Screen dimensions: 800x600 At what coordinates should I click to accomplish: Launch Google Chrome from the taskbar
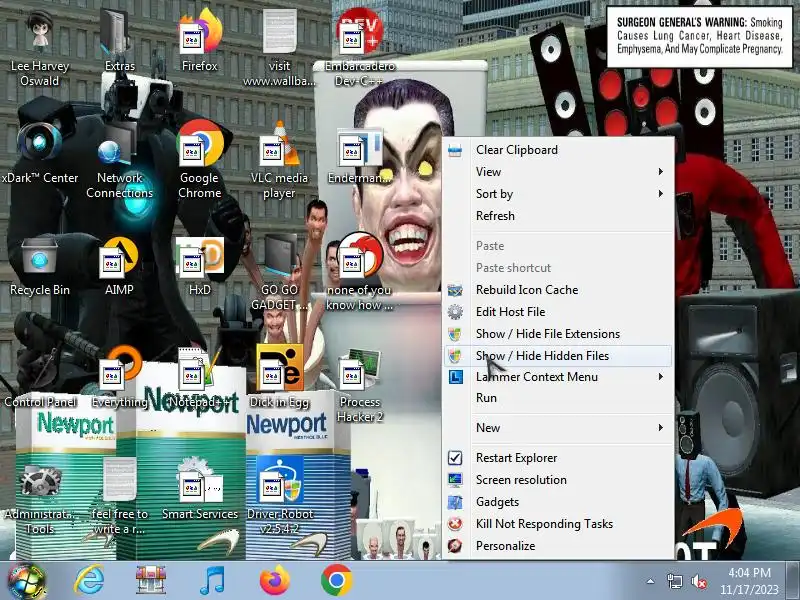click(x=336, y=580)
